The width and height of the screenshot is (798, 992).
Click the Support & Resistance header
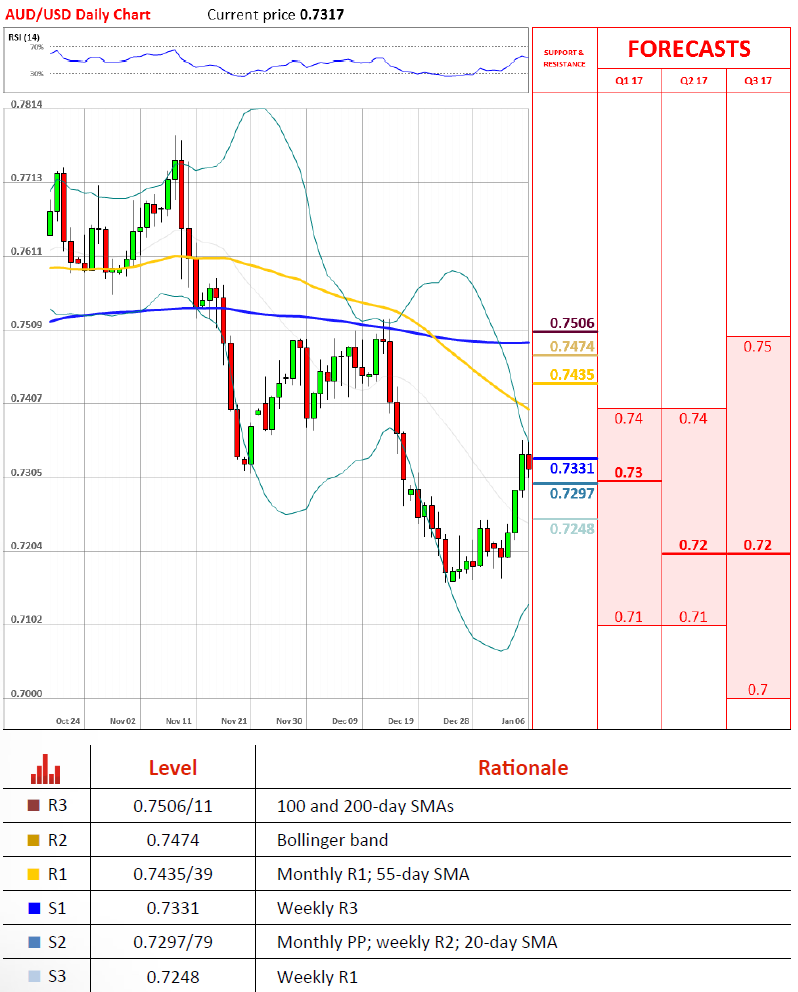tap(564, 58)
